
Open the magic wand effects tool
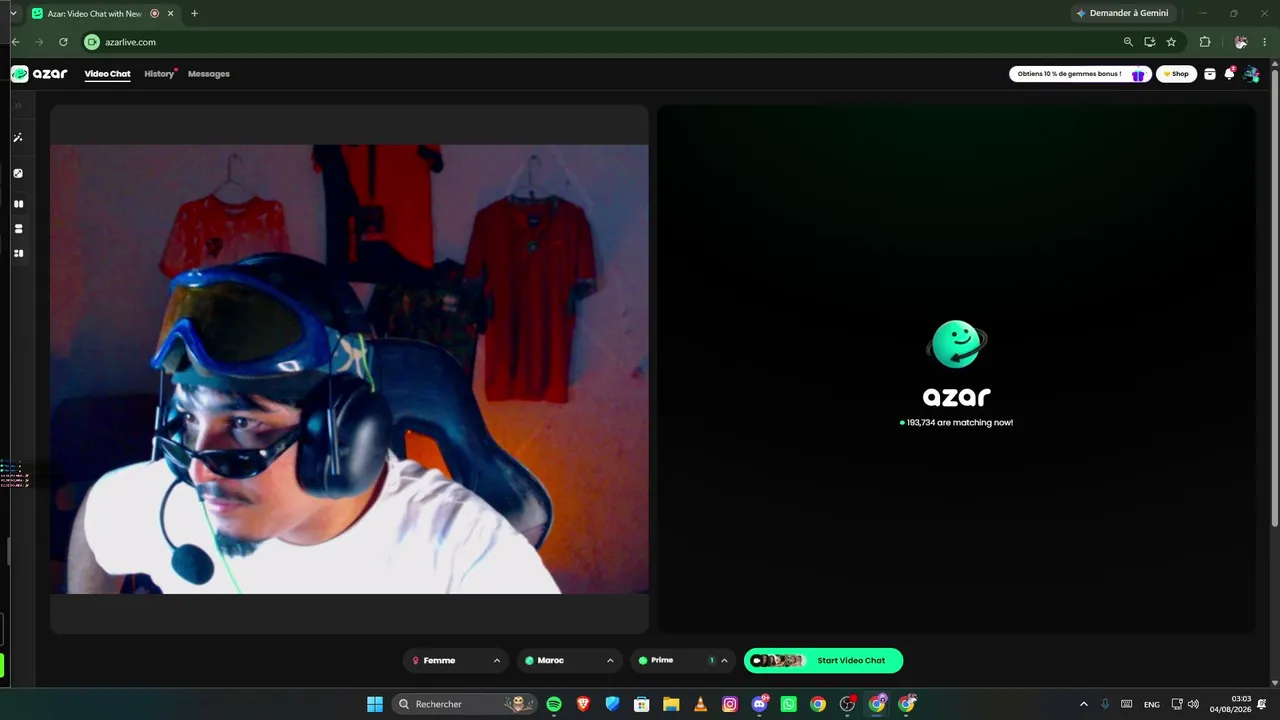click(18, 138)
